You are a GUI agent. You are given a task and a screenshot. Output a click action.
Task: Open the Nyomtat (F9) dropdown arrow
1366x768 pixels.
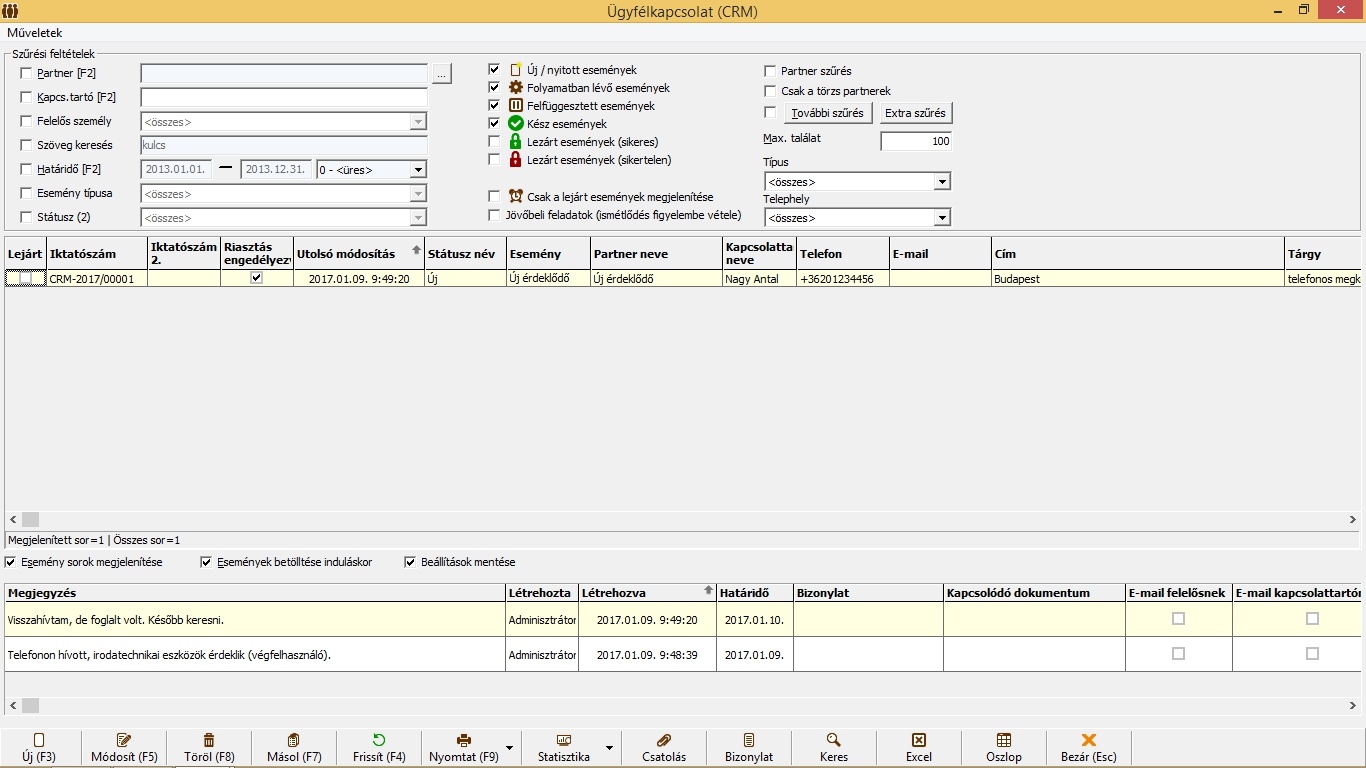tap(510, 748)
